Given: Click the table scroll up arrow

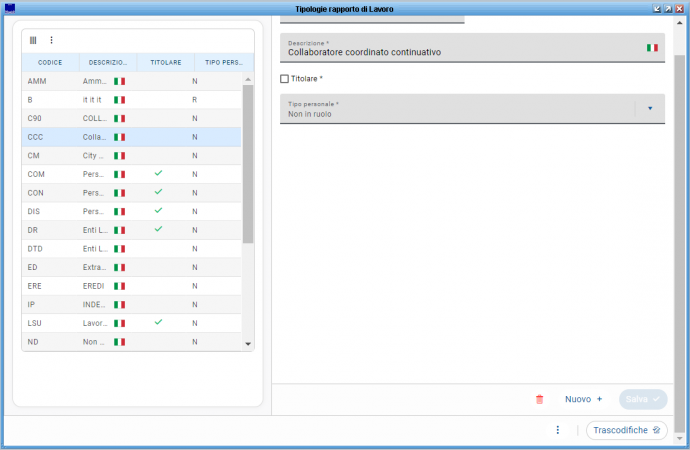Looking at the screenshot, I should (x=248, y=79).
